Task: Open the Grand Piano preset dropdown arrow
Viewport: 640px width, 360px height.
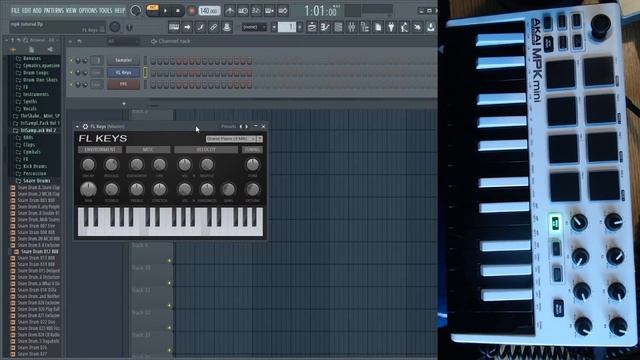Action: pos(260,139)
